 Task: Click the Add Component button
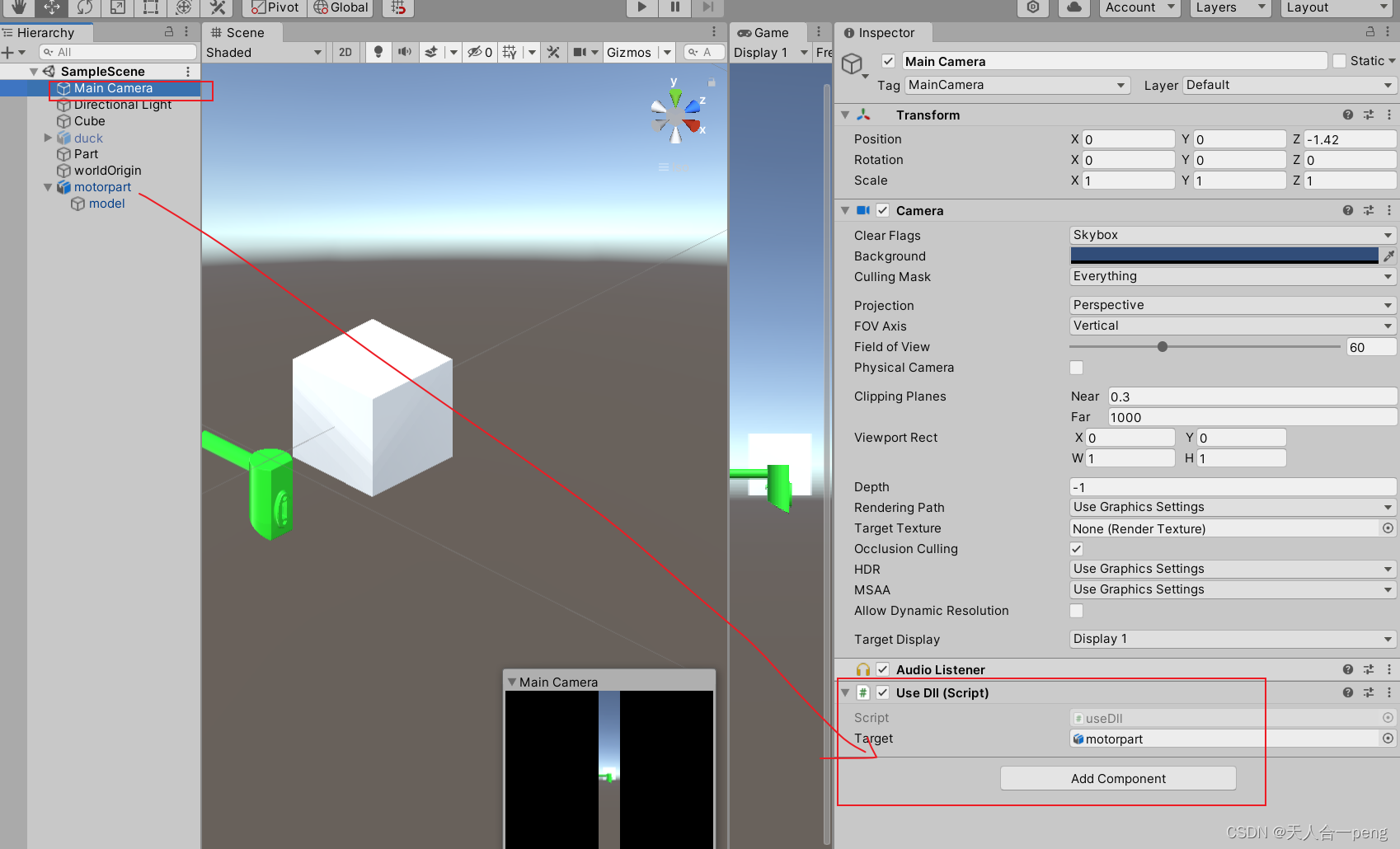click(x=1118, y=778)
